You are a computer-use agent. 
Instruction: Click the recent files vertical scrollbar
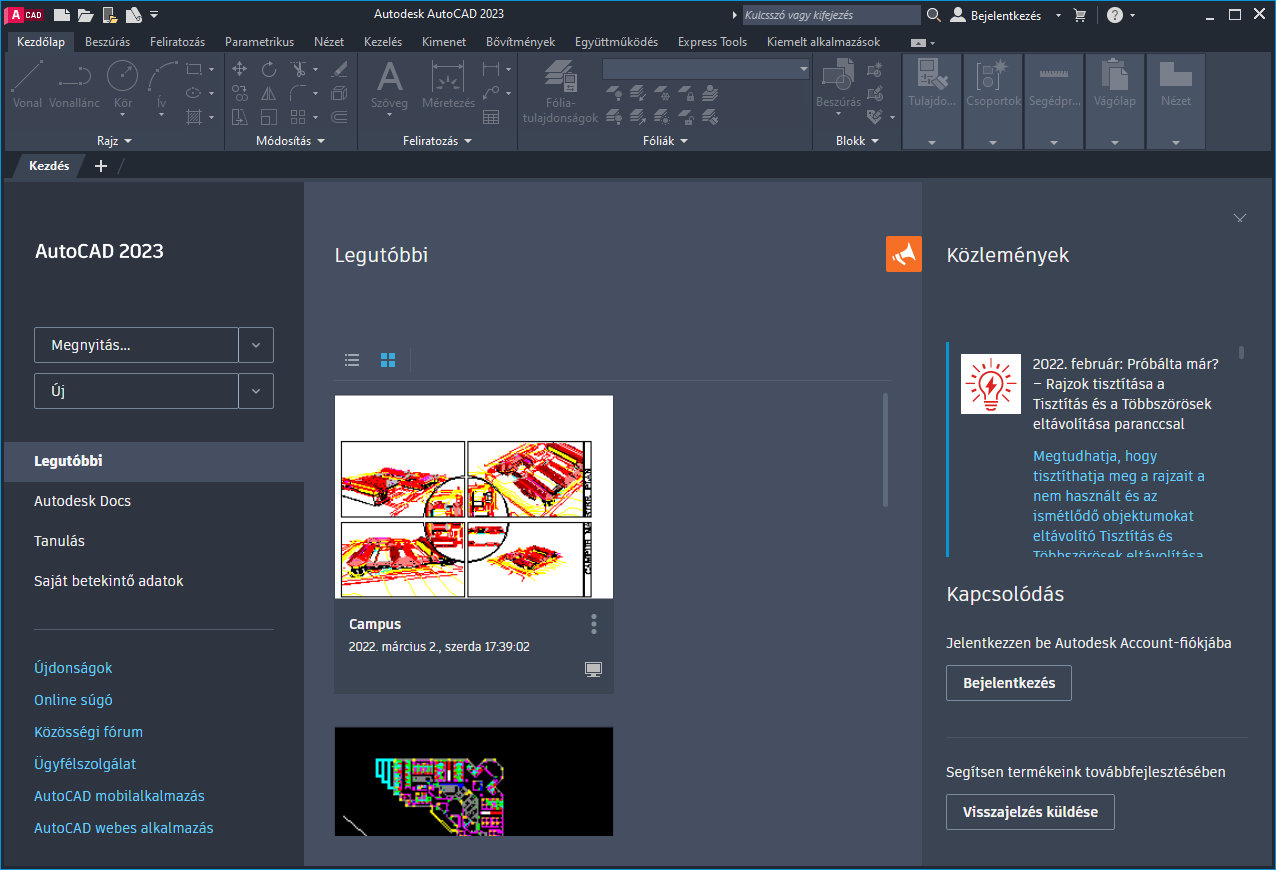point(885,450)
